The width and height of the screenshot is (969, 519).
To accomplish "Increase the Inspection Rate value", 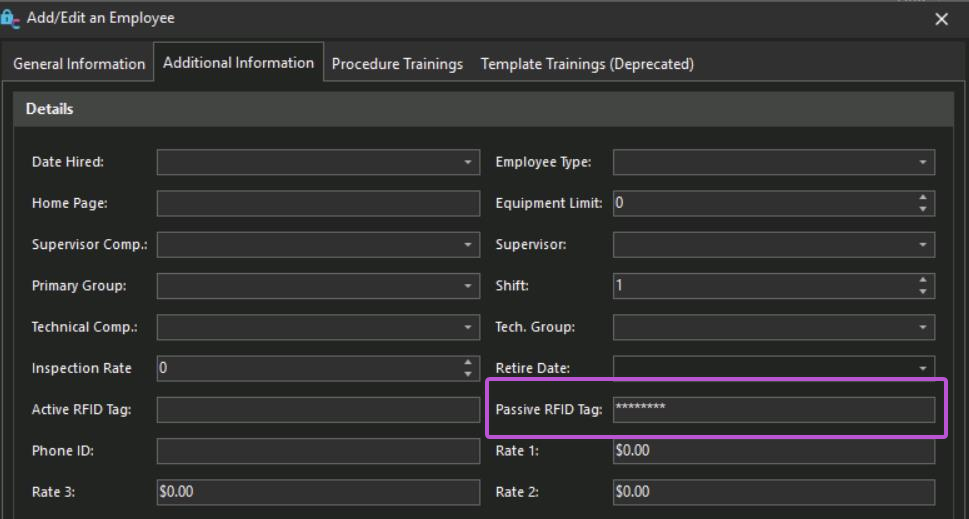I will click(467, 363).
